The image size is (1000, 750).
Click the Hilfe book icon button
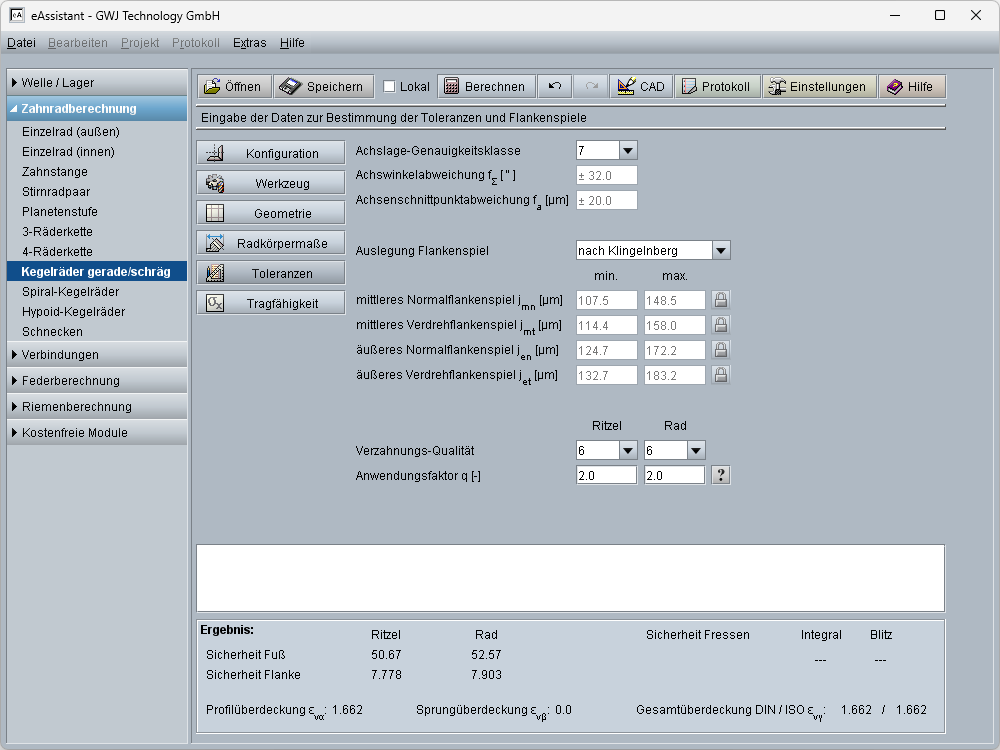coord(911,87)
